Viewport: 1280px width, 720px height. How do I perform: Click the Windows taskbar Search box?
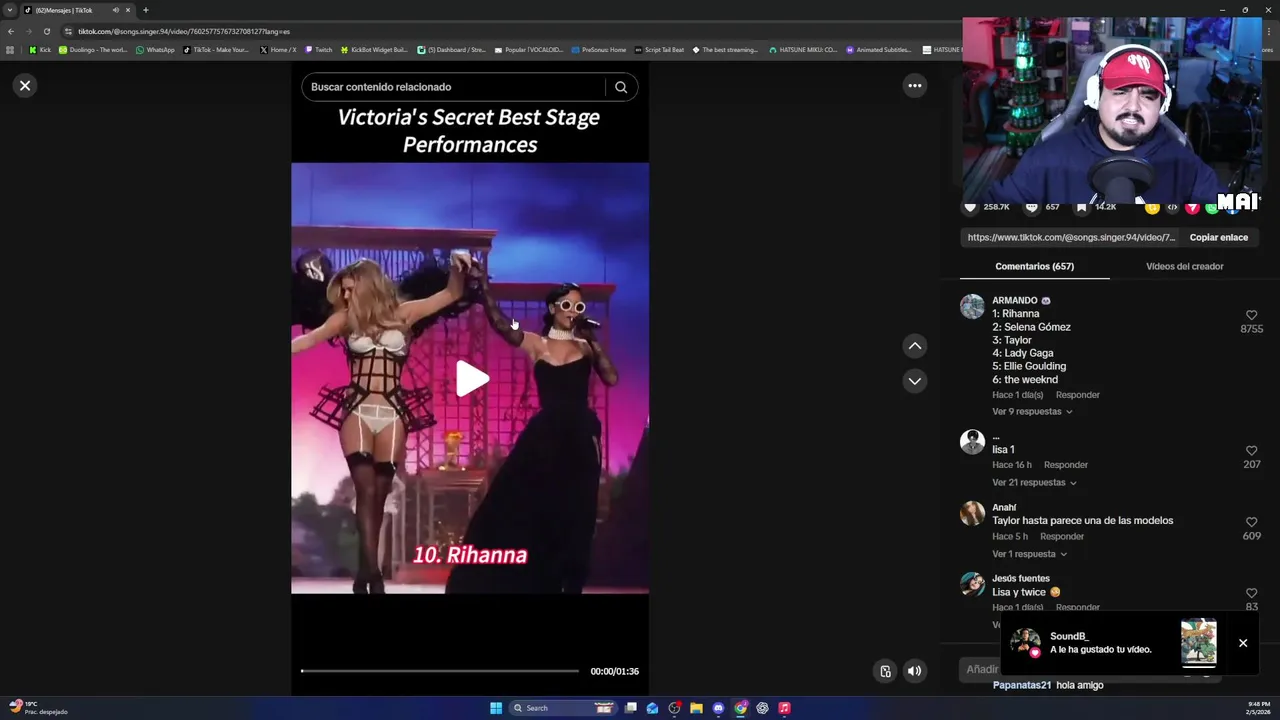[x=561, y=708]
